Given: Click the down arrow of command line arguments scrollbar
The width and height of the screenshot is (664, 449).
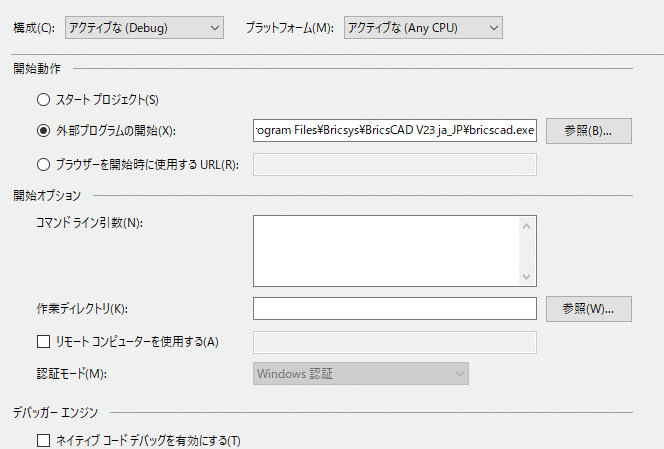Looking at the screenshot, I should pos(526,277).
